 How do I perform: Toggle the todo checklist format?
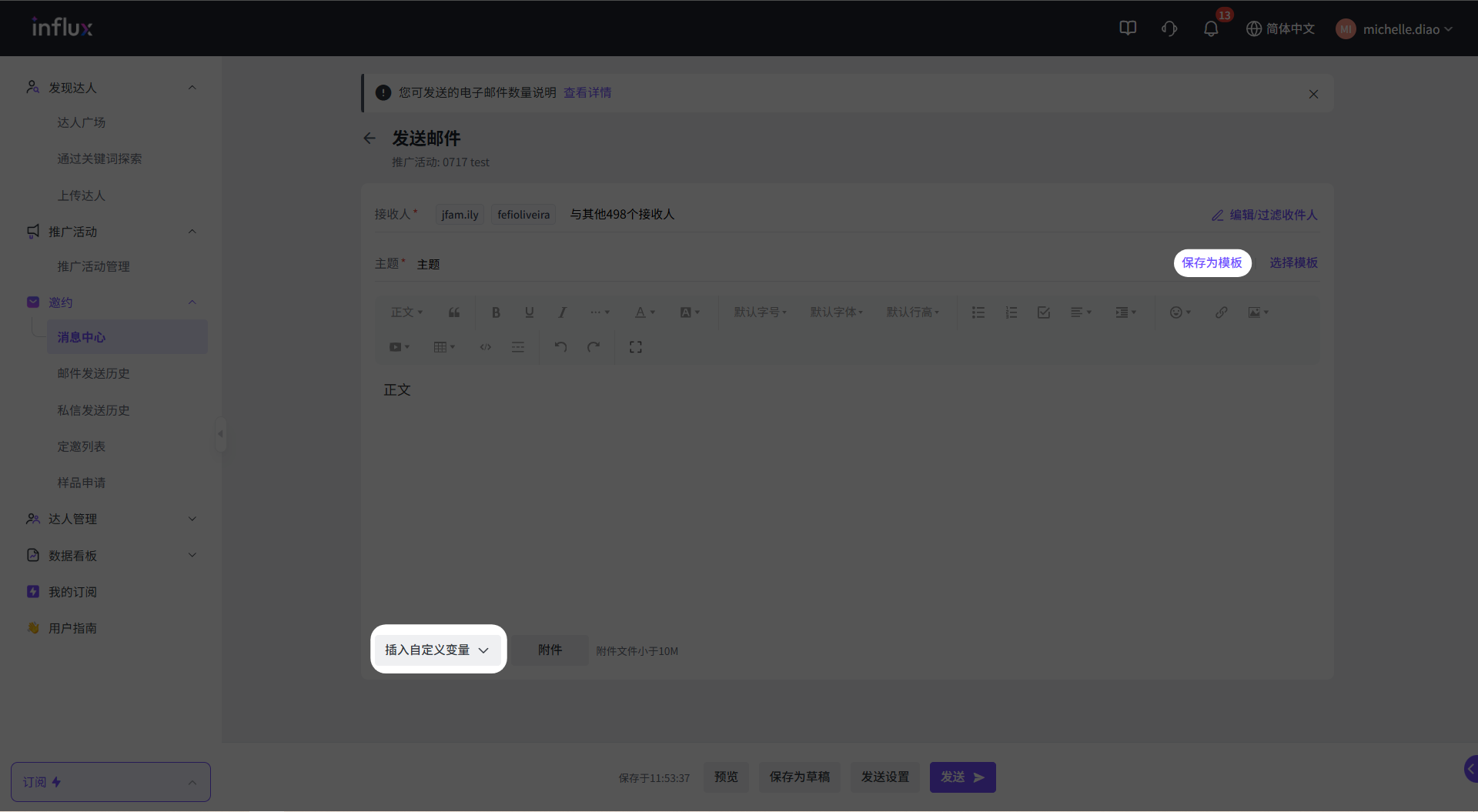click(1043, 312)
